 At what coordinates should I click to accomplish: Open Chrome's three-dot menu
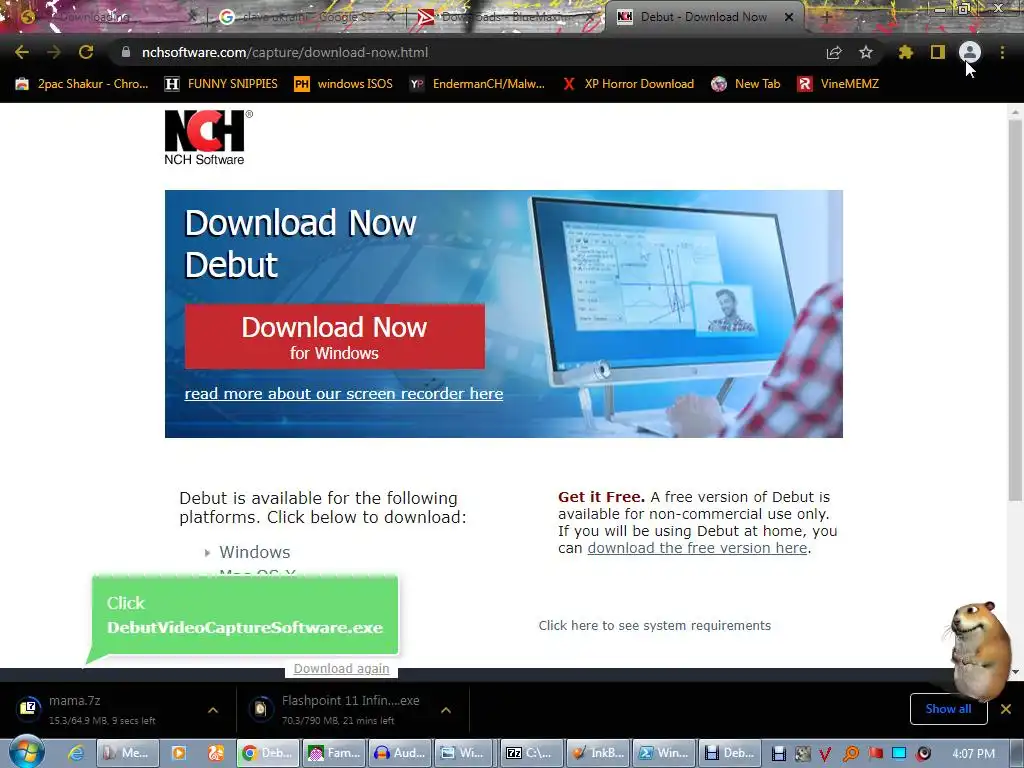1002,52
